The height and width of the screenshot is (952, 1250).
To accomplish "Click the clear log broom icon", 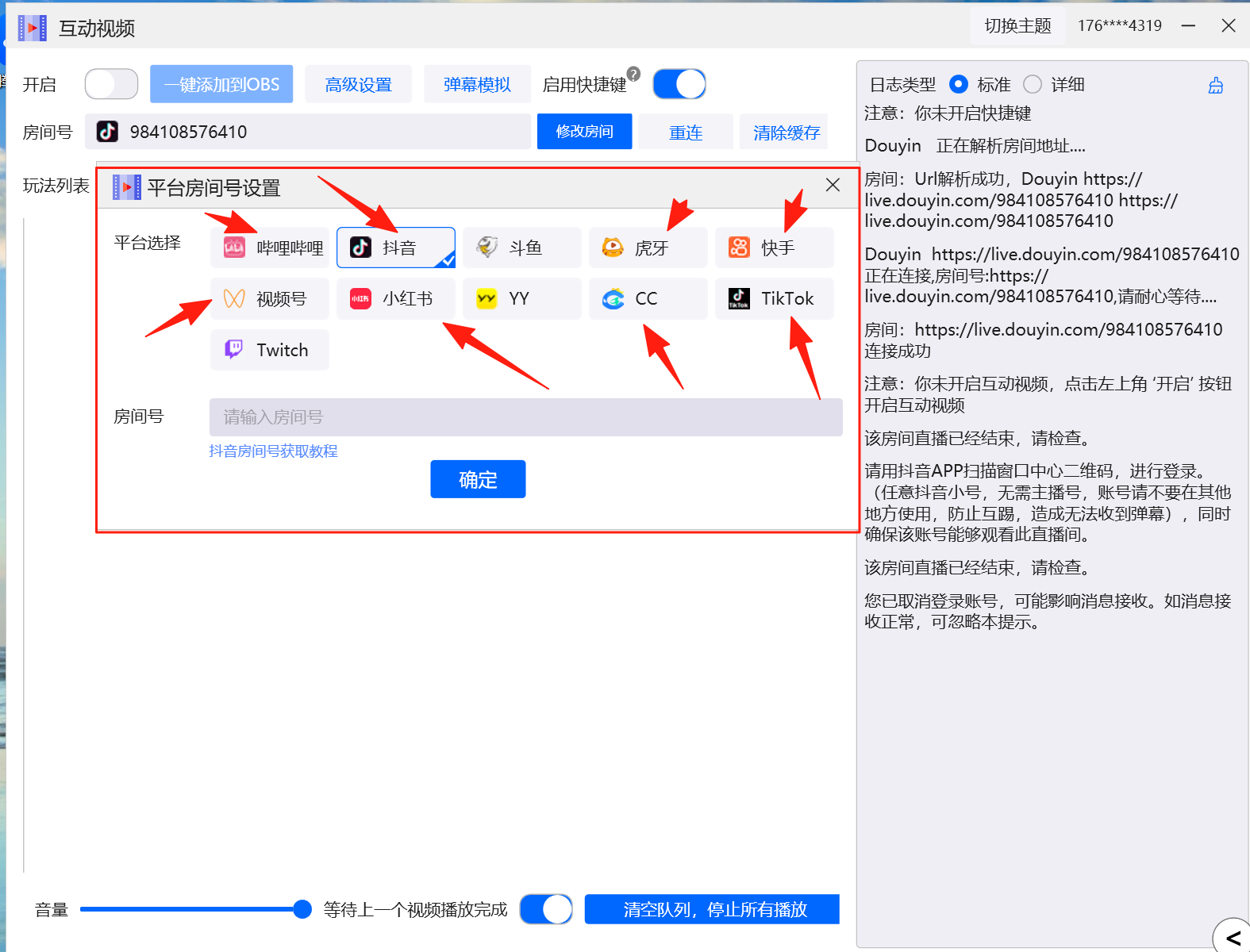I will click(1216, 85).
